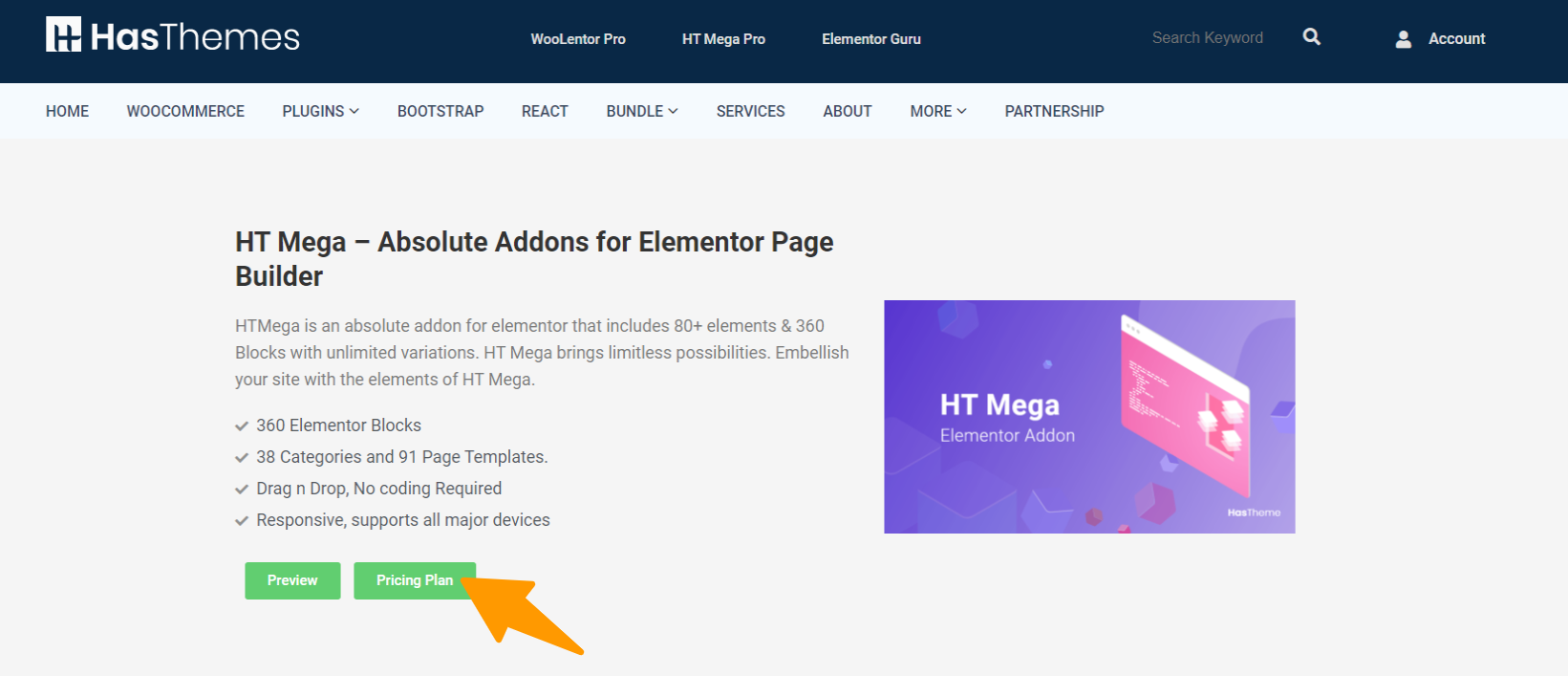Image resolution: width=1568 pixels, height=676 pixels.
Task: Go to the HOME menu item
Action: click(67, 111)
